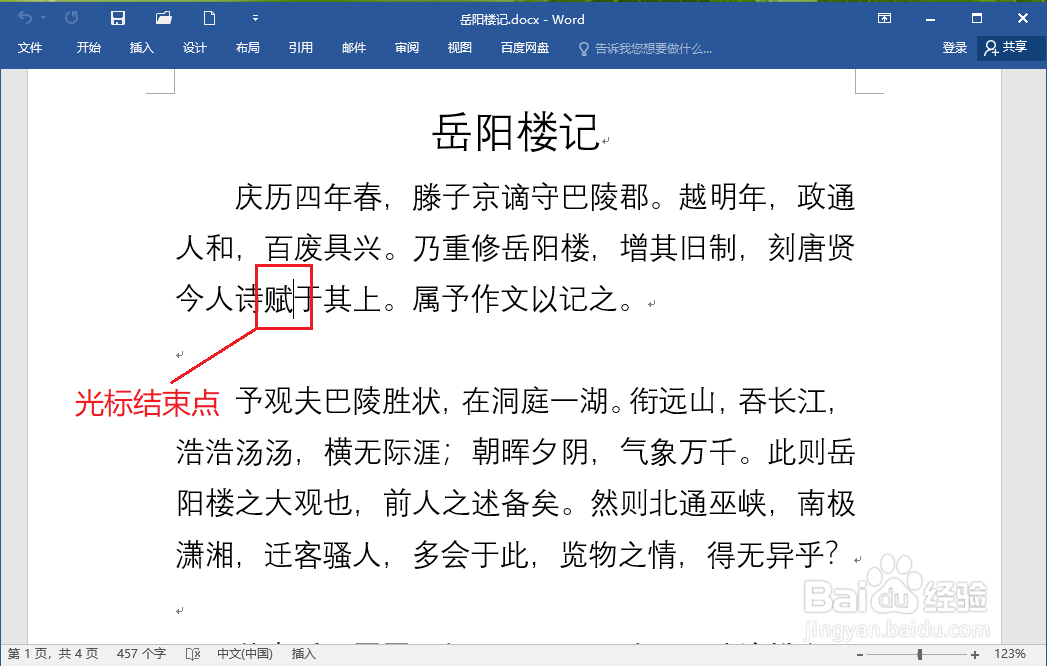
Task: Open the 百度网盘 ribbon tab
Action: click(x=525, y=48)
